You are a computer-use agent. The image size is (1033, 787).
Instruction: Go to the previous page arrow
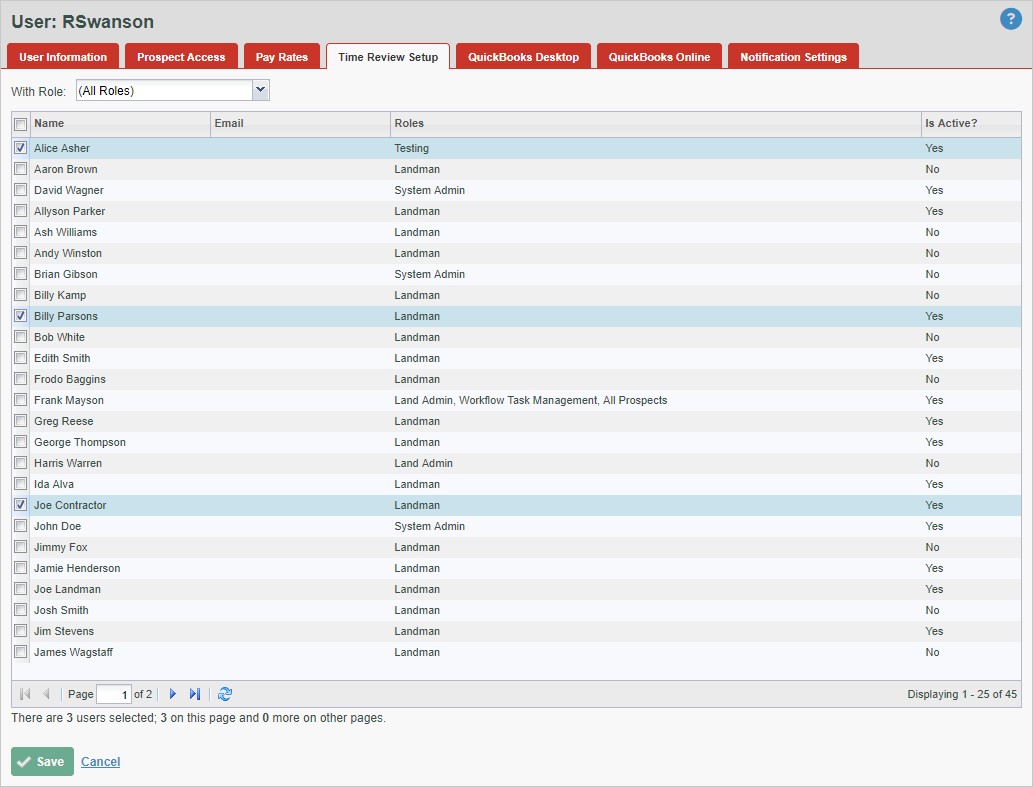pos(46,694)
